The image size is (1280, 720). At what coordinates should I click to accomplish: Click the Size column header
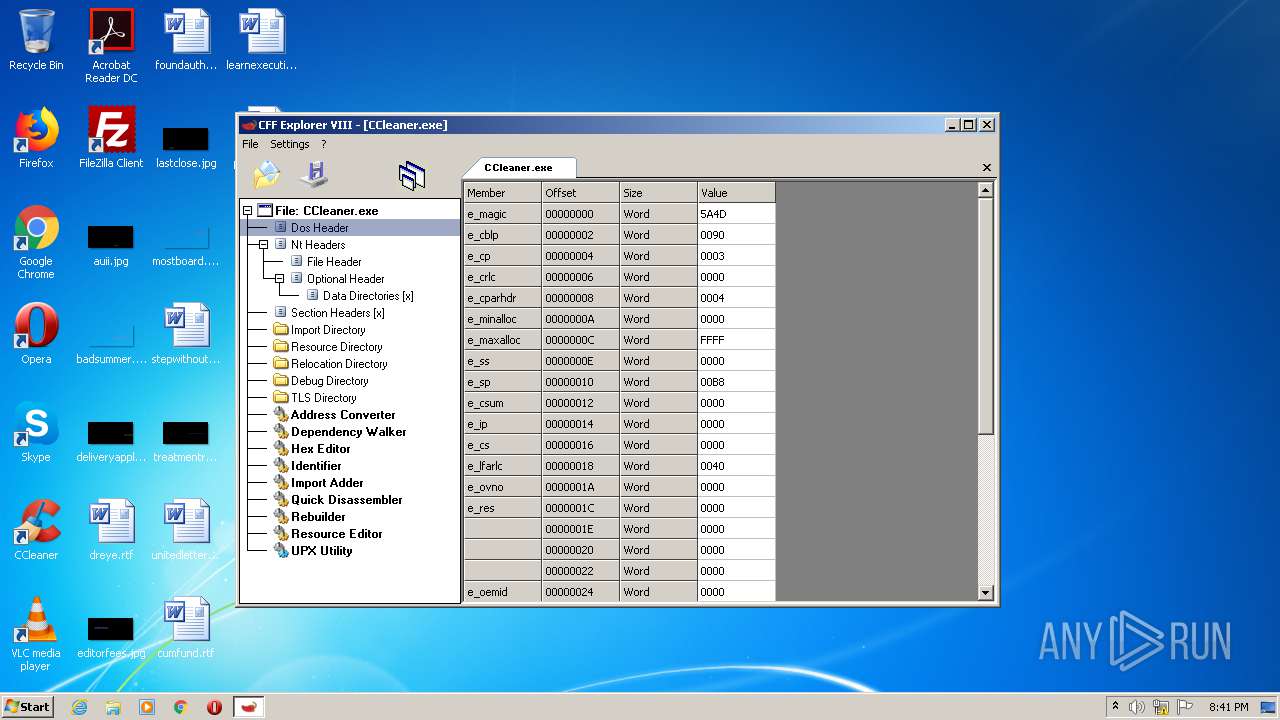(x=658, y=192)
